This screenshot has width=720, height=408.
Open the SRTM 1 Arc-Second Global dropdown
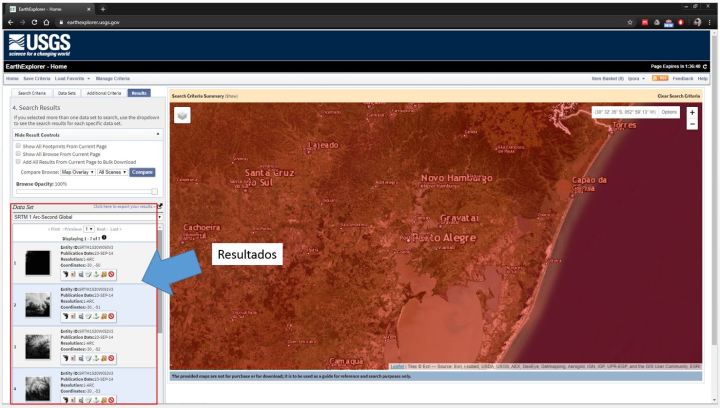84,217
